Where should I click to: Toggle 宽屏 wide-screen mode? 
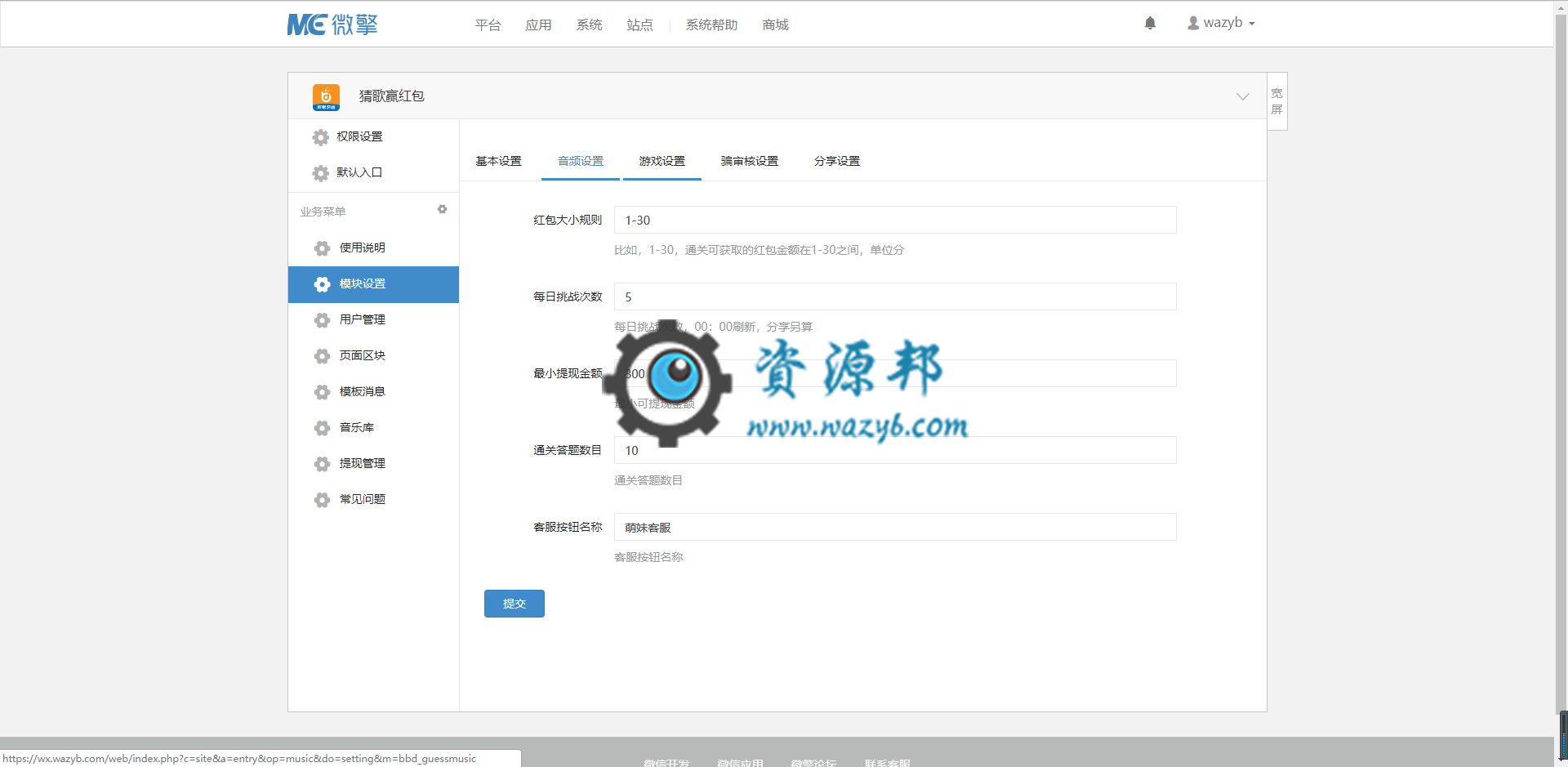pos(1277,101)
